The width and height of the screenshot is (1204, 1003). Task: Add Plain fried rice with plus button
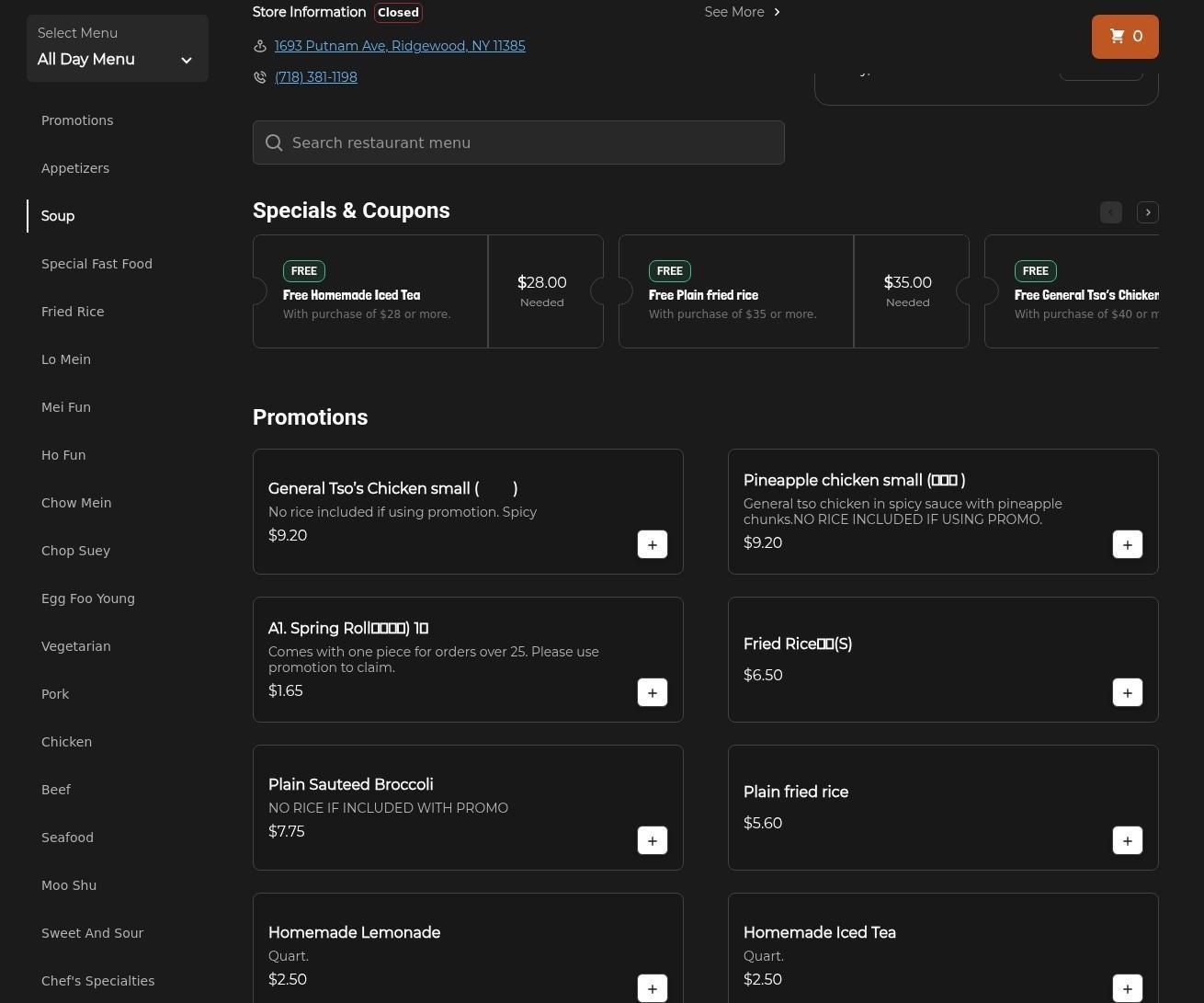pos(1128,840)
